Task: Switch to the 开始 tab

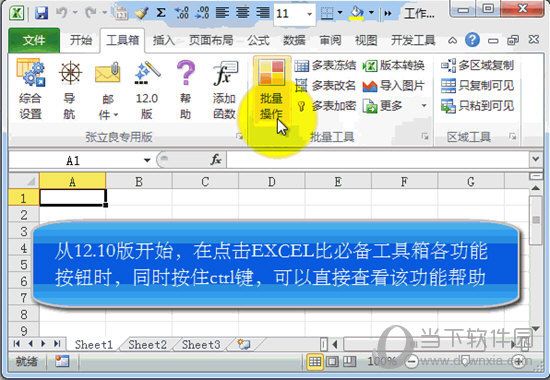Action: (x=81, y=40)
